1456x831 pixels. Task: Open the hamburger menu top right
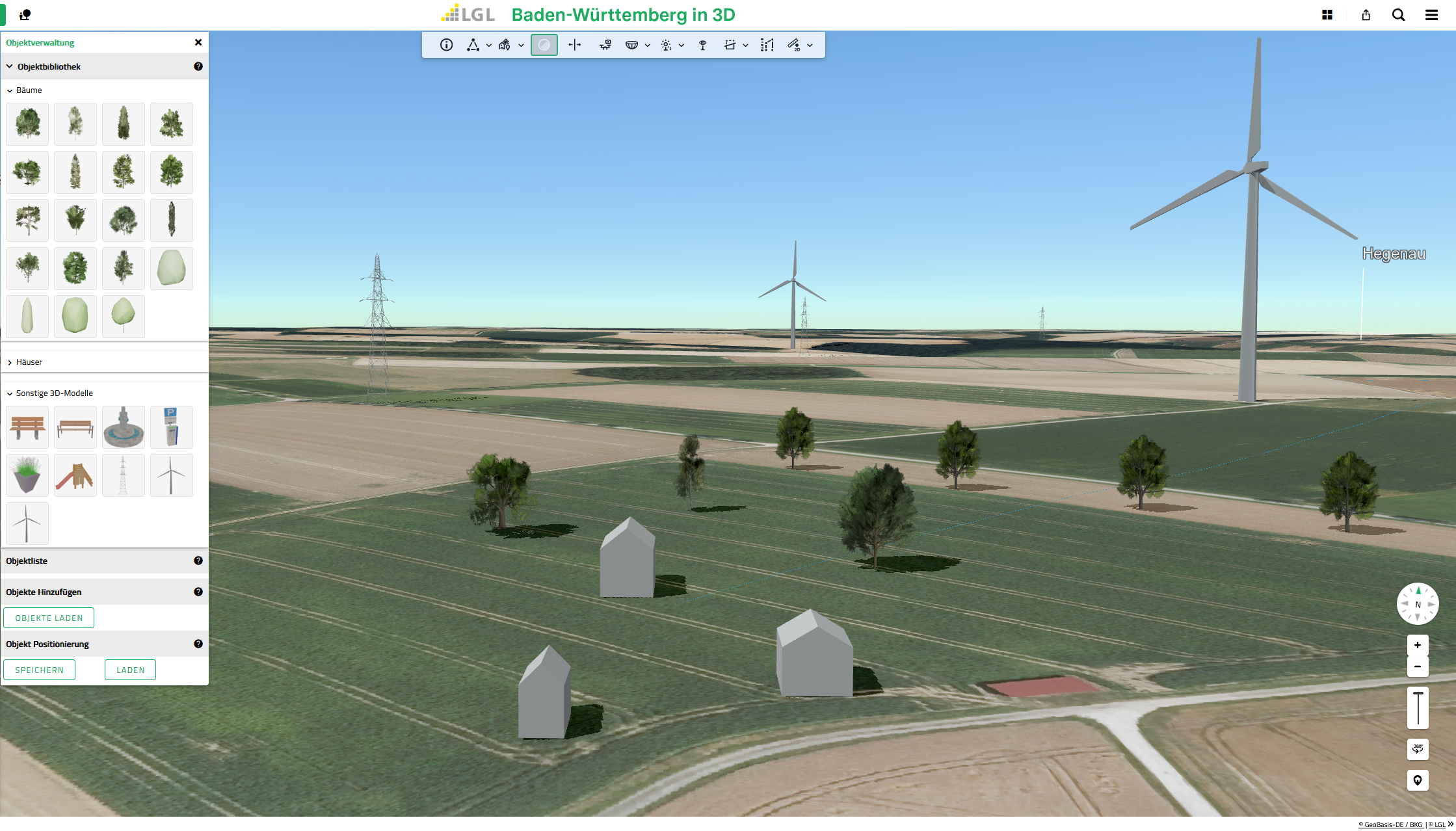pos(1431,14)
